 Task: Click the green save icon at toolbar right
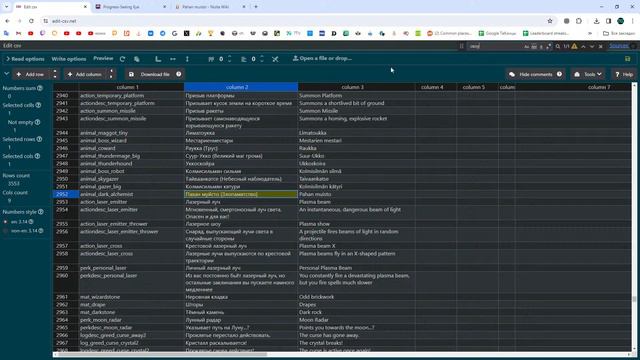point(627,59)
